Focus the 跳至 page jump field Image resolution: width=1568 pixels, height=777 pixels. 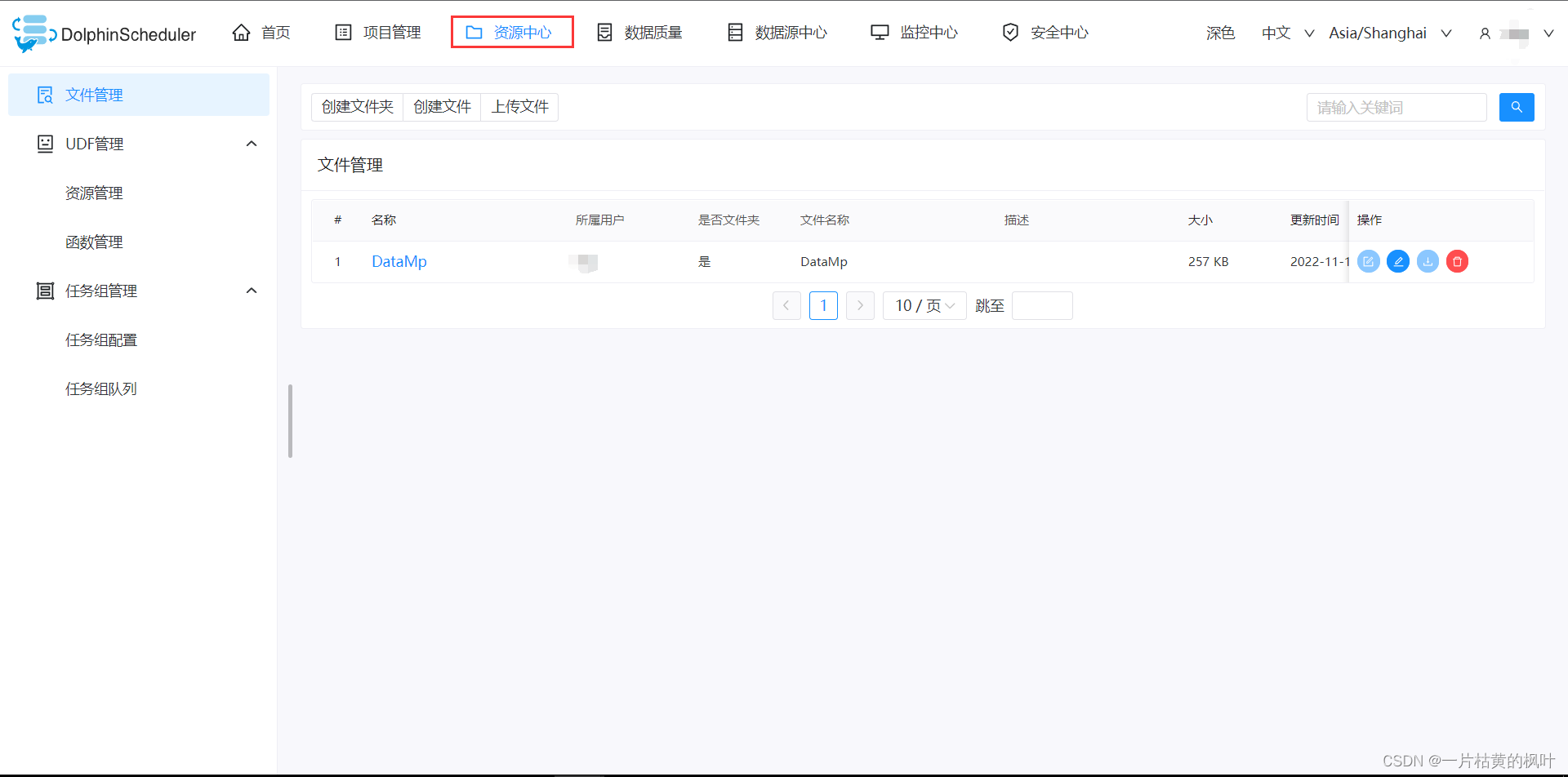pos(1042,305)
